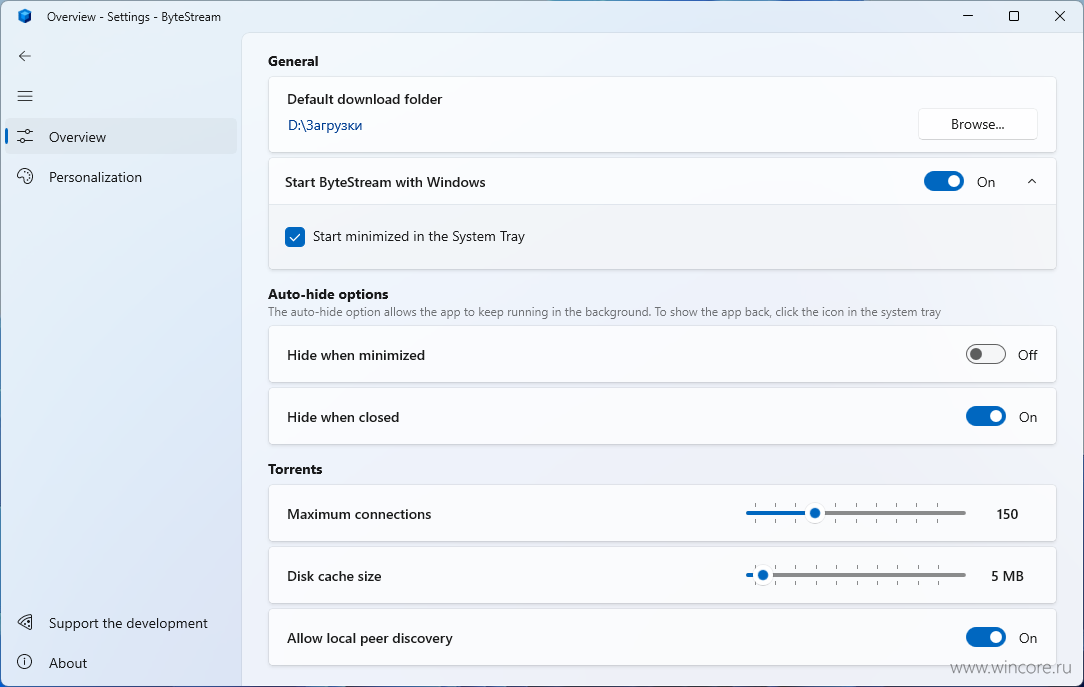Viewport: 1084px width, 687px height.
Task: Click the Support the development icon
Action: click(x=25, y=623)
